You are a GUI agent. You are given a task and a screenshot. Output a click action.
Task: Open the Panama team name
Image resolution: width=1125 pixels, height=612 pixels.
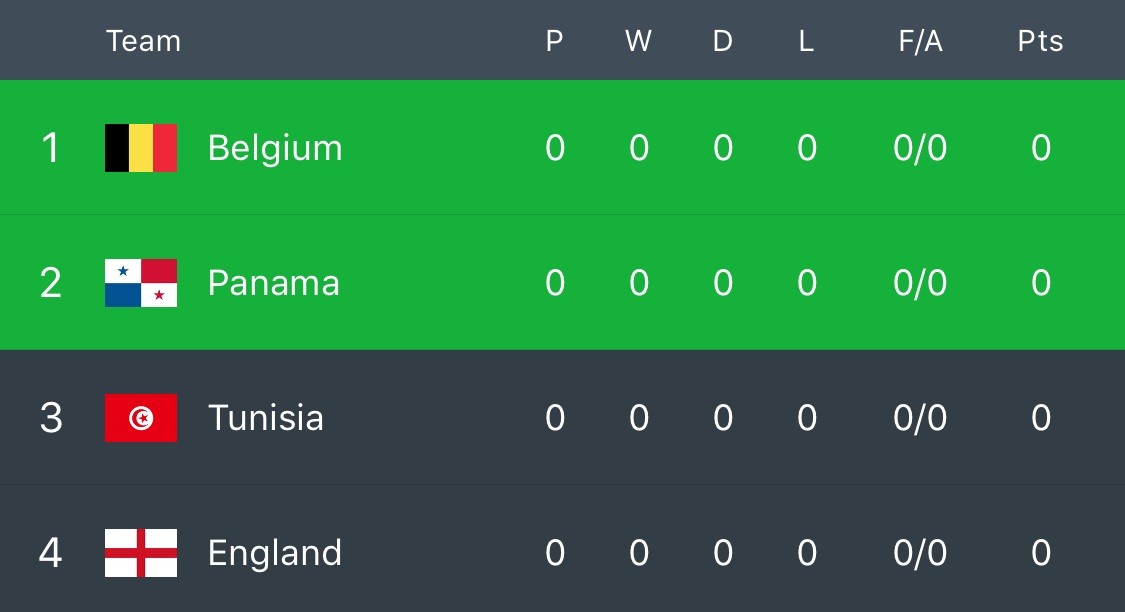tap(273, 283)
